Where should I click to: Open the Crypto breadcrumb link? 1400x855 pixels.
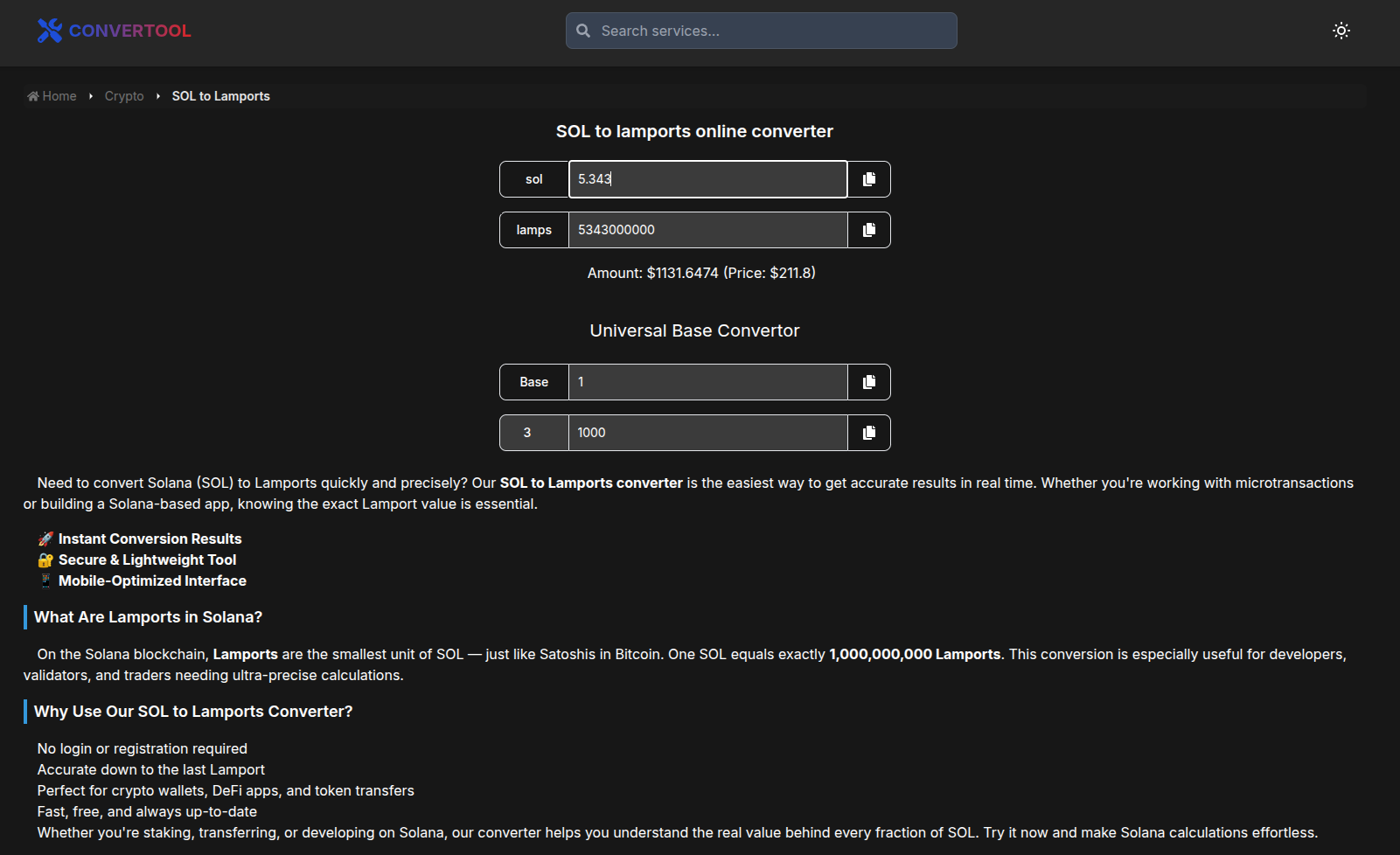123,95
